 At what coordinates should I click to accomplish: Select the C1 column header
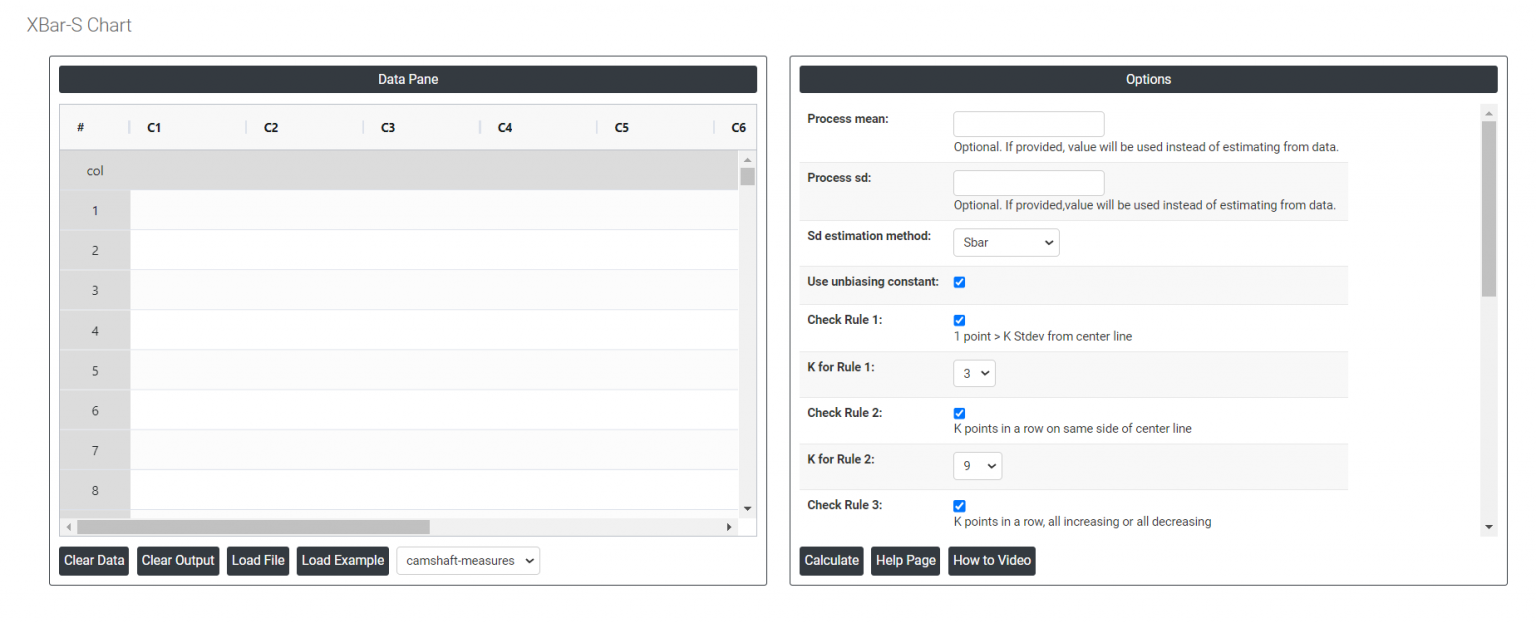click(154, 128)
